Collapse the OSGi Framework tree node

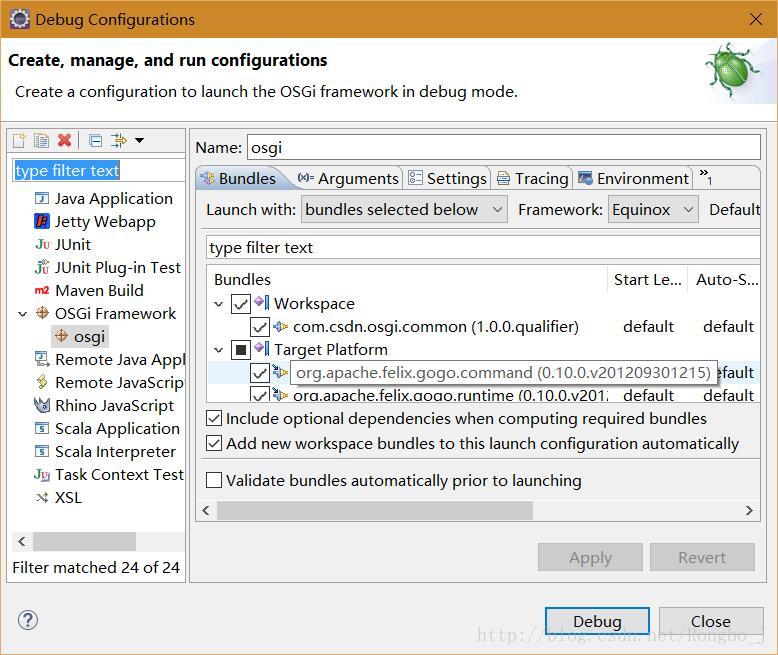(23, 314)
